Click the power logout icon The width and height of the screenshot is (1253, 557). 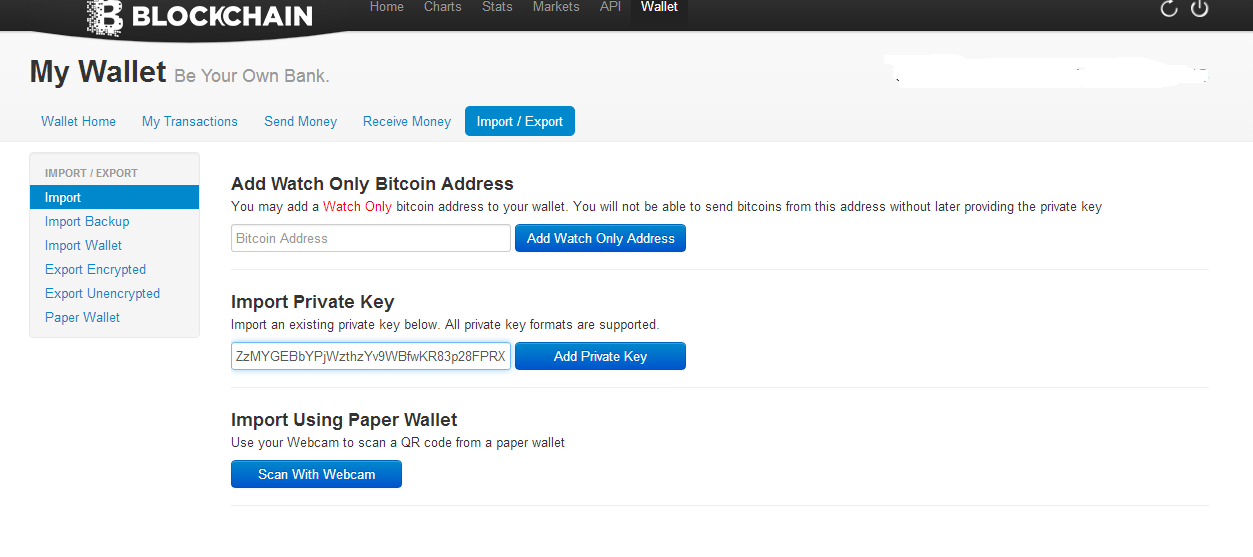point(1200,9)
